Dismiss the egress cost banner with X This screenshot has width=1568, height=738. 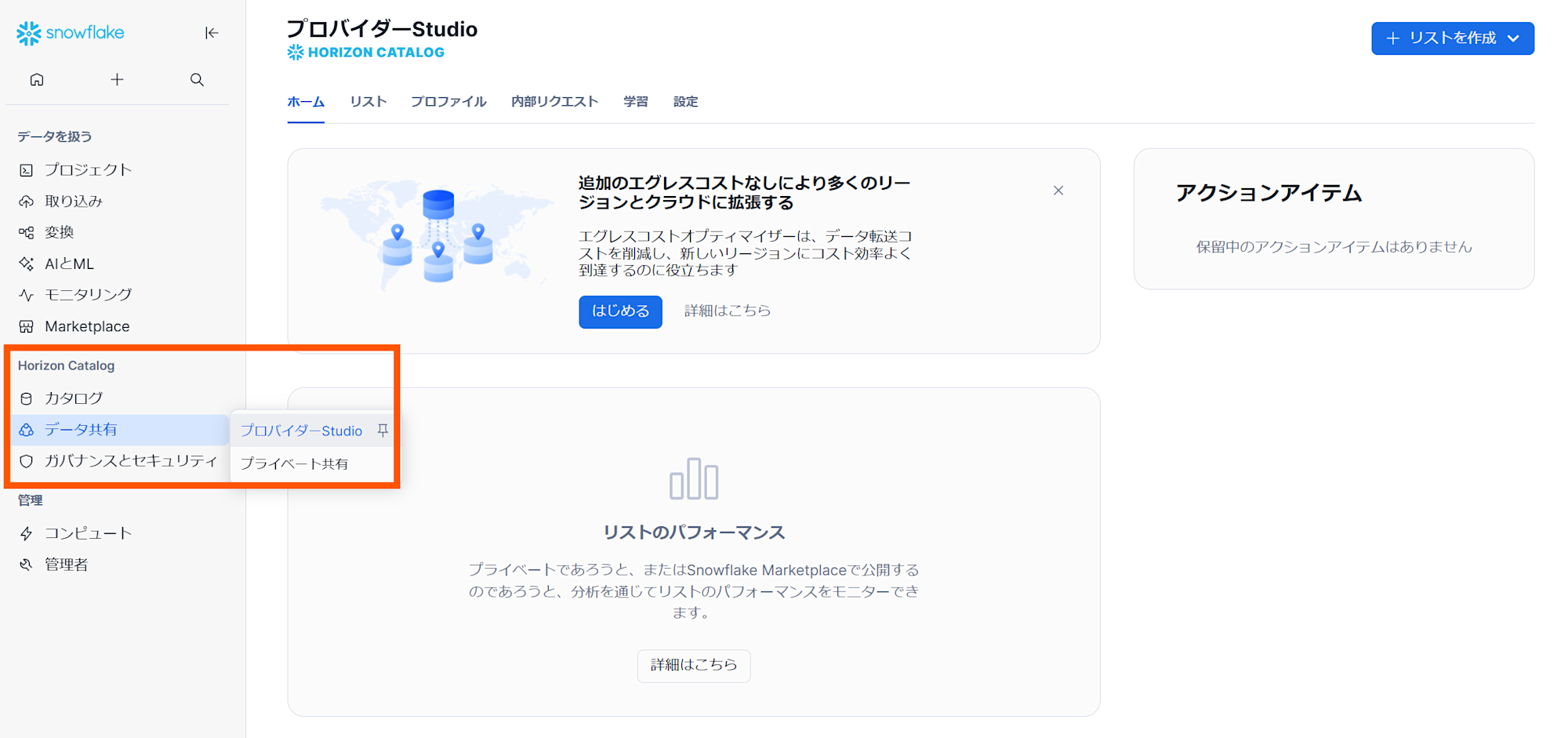click(x=1058, y=190)
